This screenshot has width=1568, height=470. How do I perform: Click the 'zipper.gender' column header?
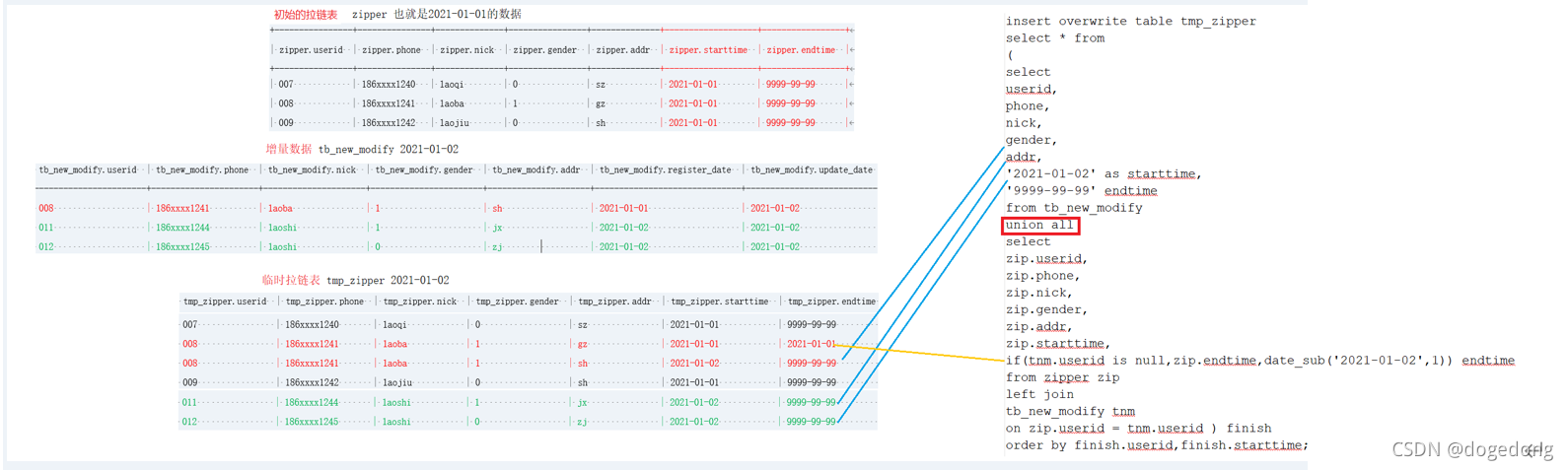coord(545,50)
